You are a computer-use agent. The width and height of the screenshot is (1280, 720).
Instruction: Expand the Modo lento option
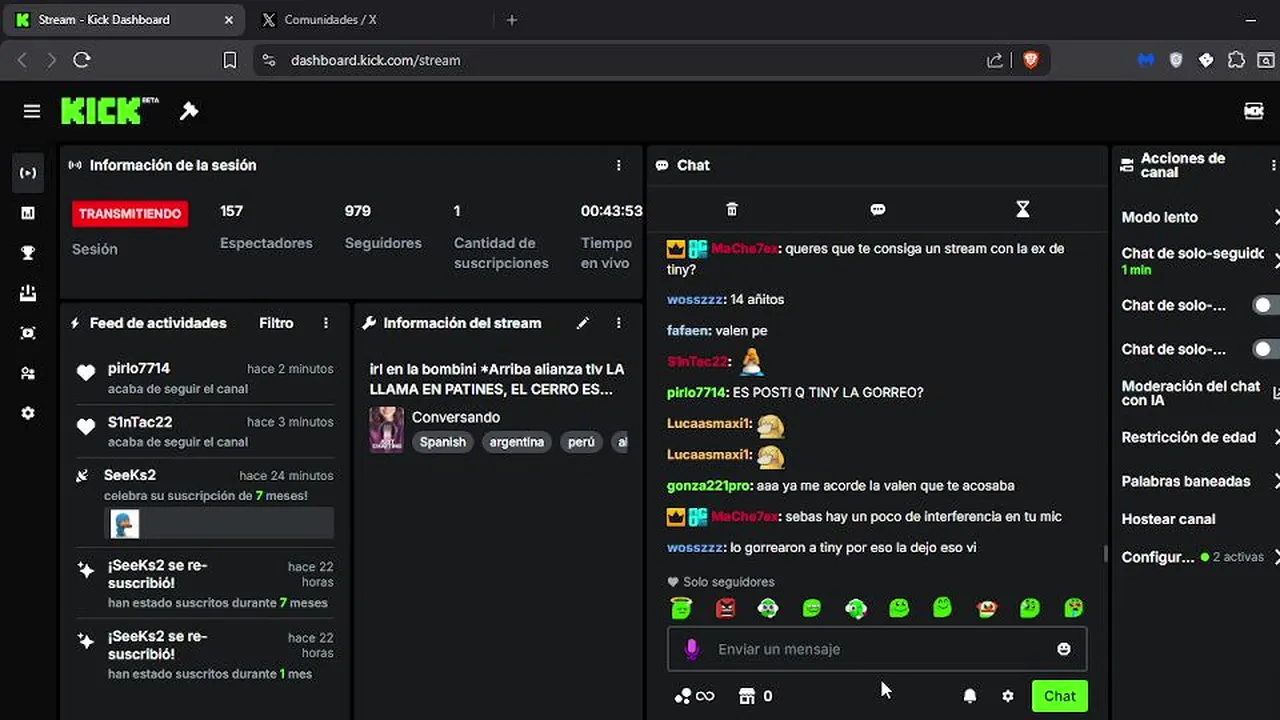pos(1277,217)
